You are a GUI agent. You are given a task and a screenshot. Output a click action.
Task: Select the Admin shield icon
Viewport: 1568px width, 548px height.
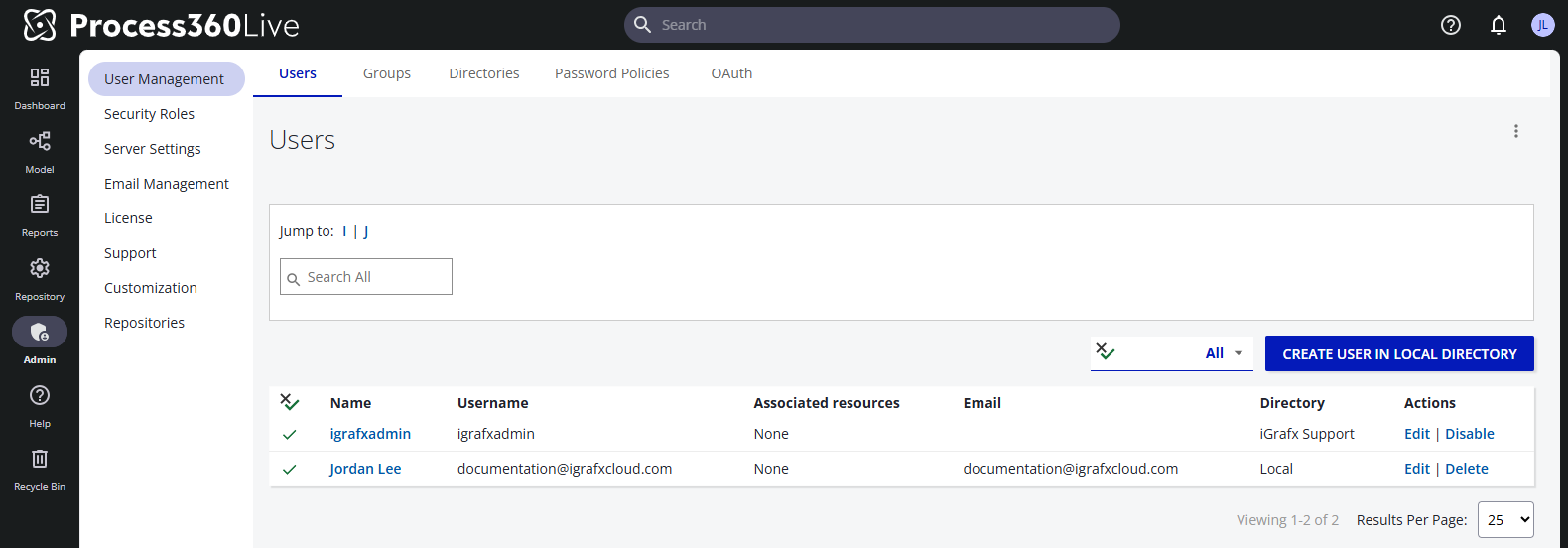point(40,332)
